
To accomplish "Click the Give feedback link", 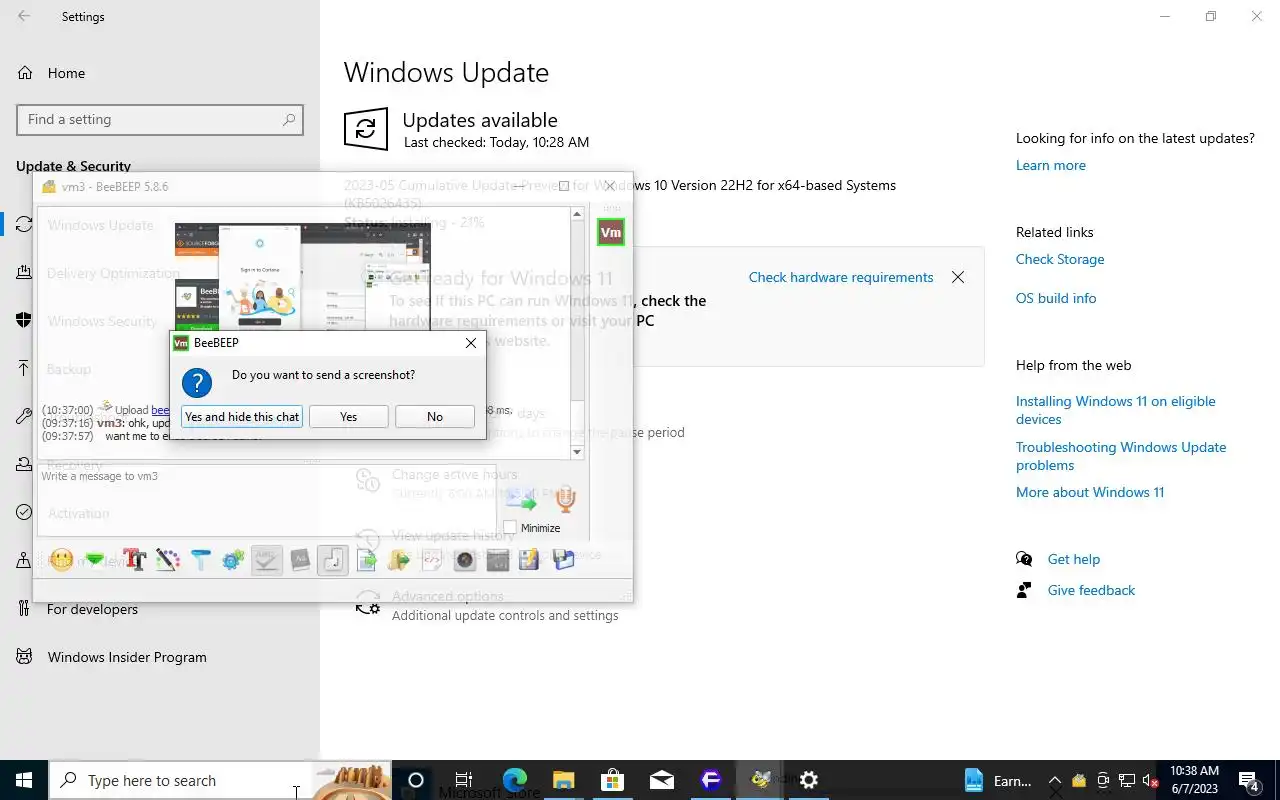I will 1091,590.
